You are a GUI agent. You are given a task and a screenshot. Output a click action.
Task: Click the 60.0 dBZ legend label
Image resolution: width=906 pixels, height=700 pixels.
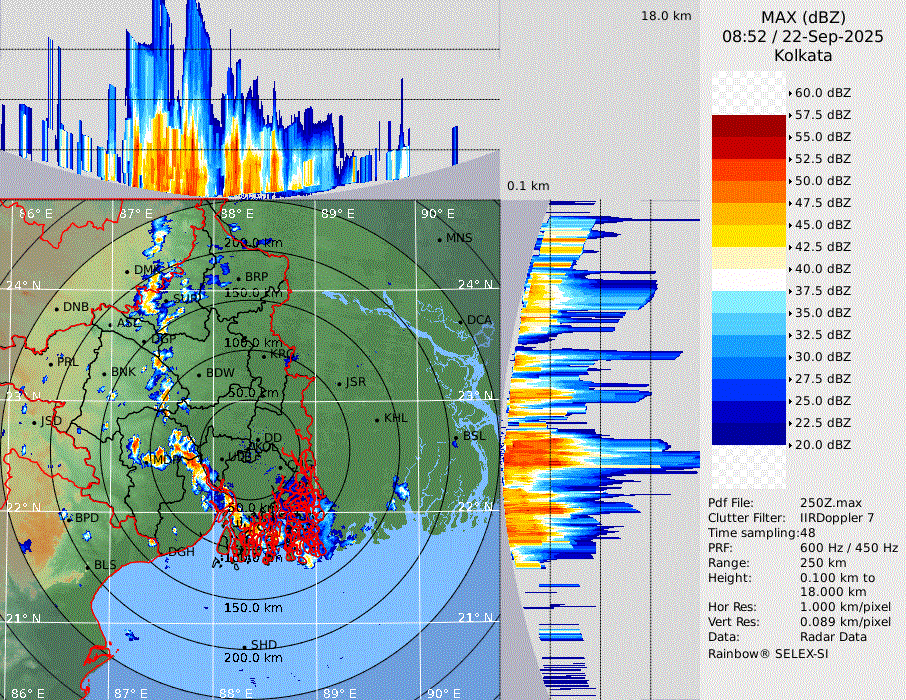pyautogui.click(x=822, y=92)
